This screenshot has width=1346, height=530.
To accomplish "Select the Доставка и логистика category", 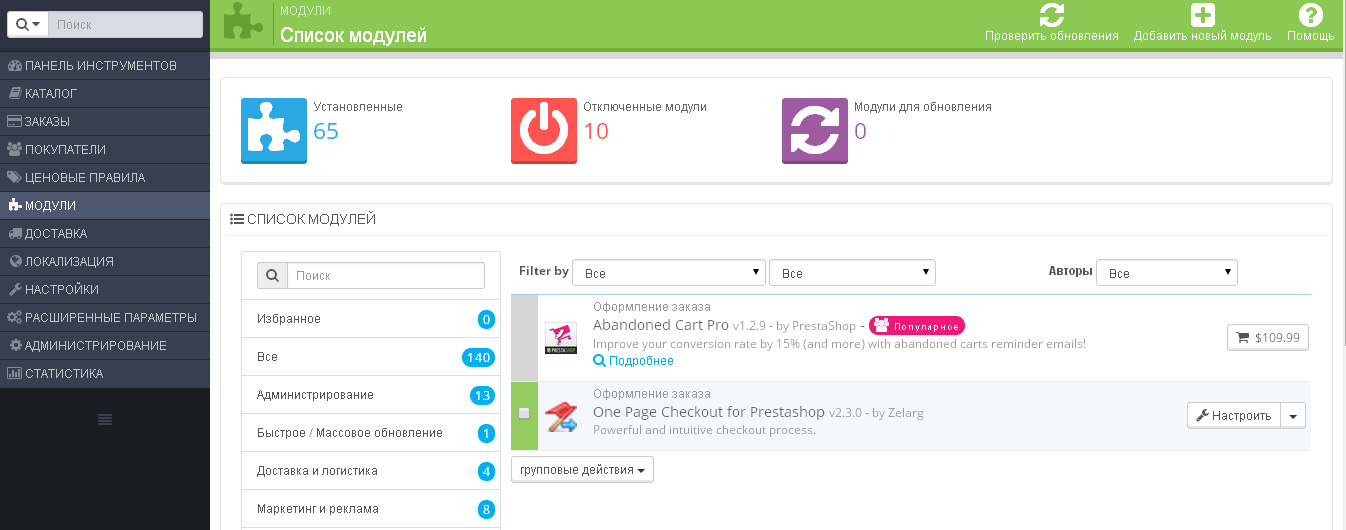I will point(371,471).
